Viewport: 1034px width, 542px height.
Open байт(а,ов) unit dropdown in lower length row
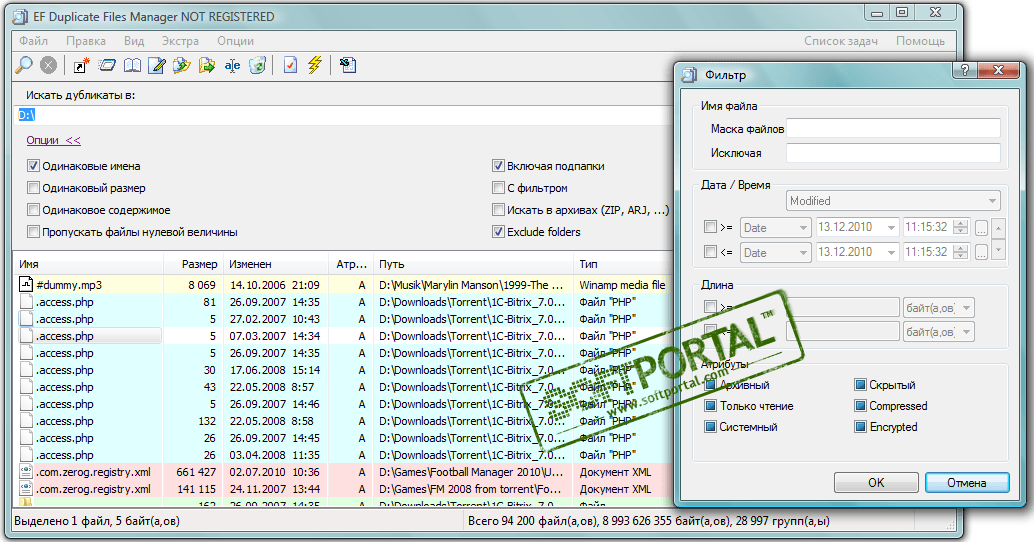click(938, 332)
